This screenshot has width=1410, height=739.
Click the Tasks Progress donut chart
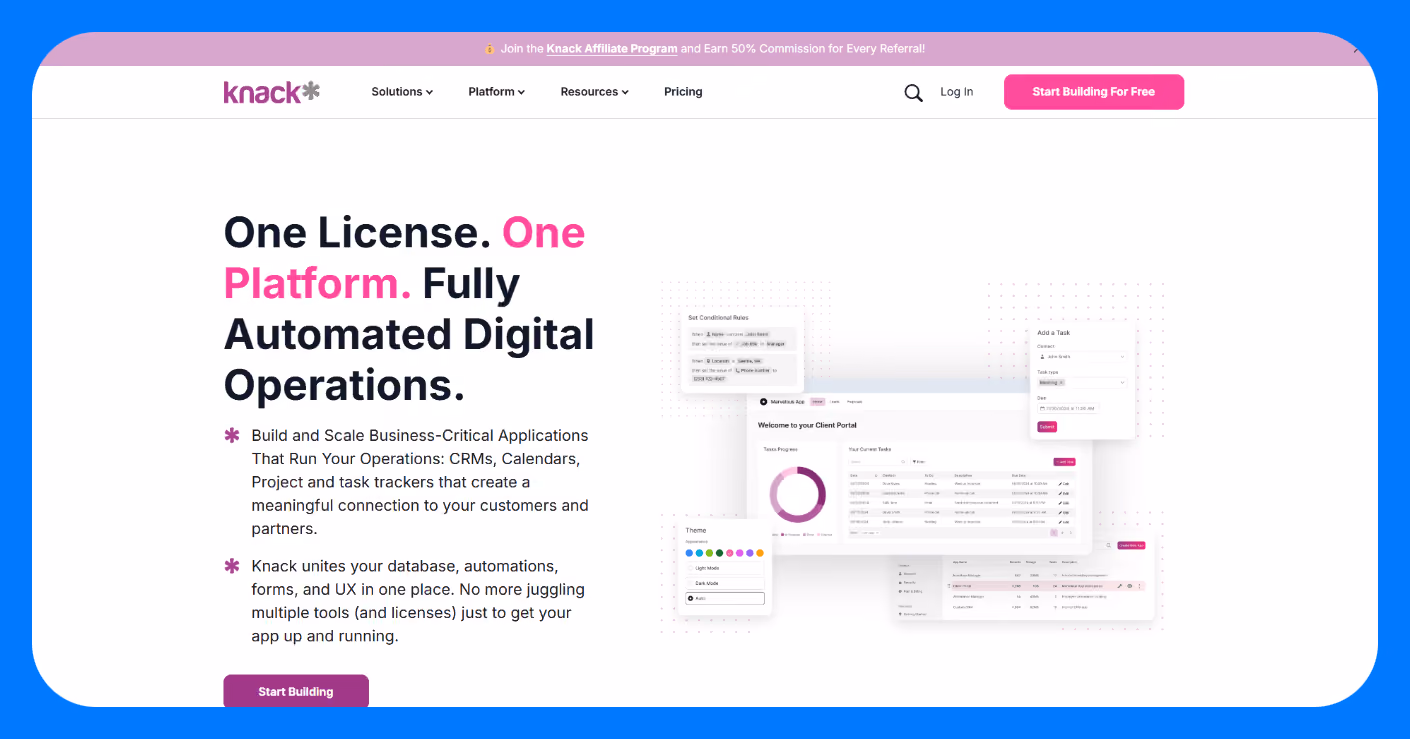click(797, 494)
